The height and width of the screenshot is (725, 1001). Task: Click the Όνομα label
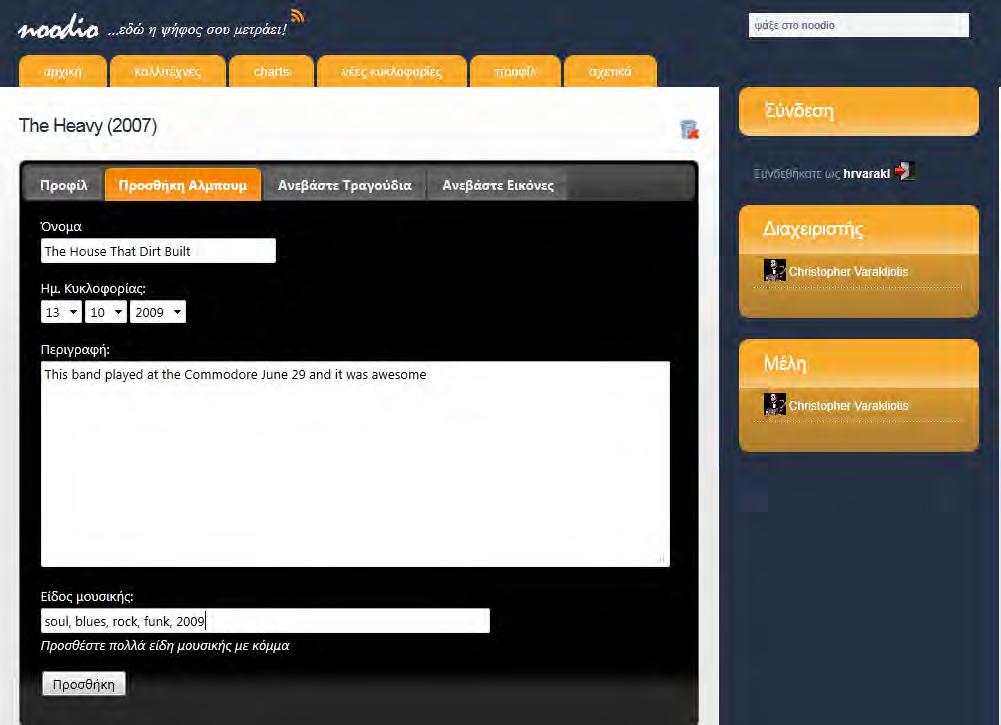click(61, 227)
